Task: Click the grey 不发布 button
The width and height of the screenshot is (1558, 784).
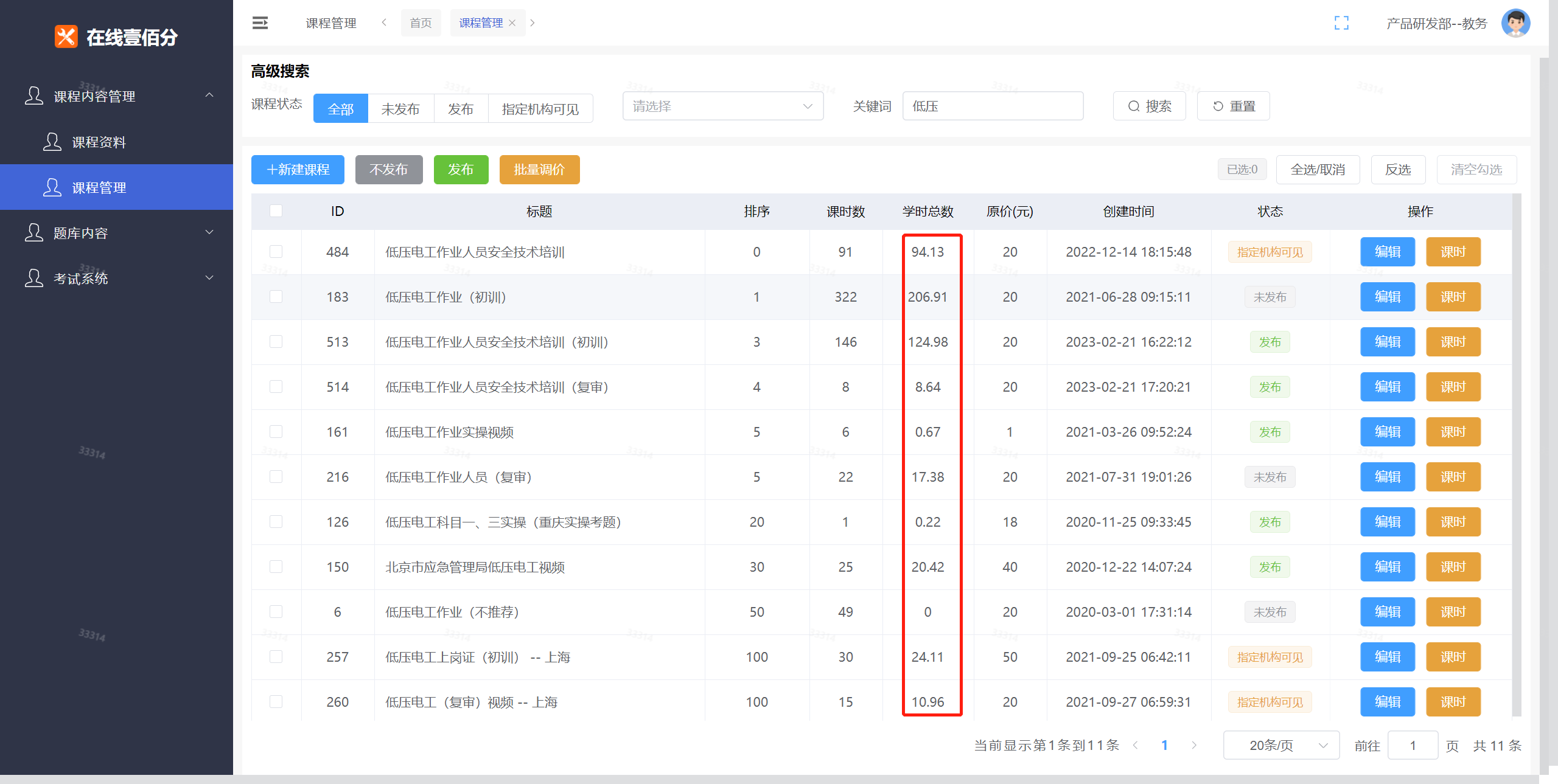Action: click(x=389, y=170)
